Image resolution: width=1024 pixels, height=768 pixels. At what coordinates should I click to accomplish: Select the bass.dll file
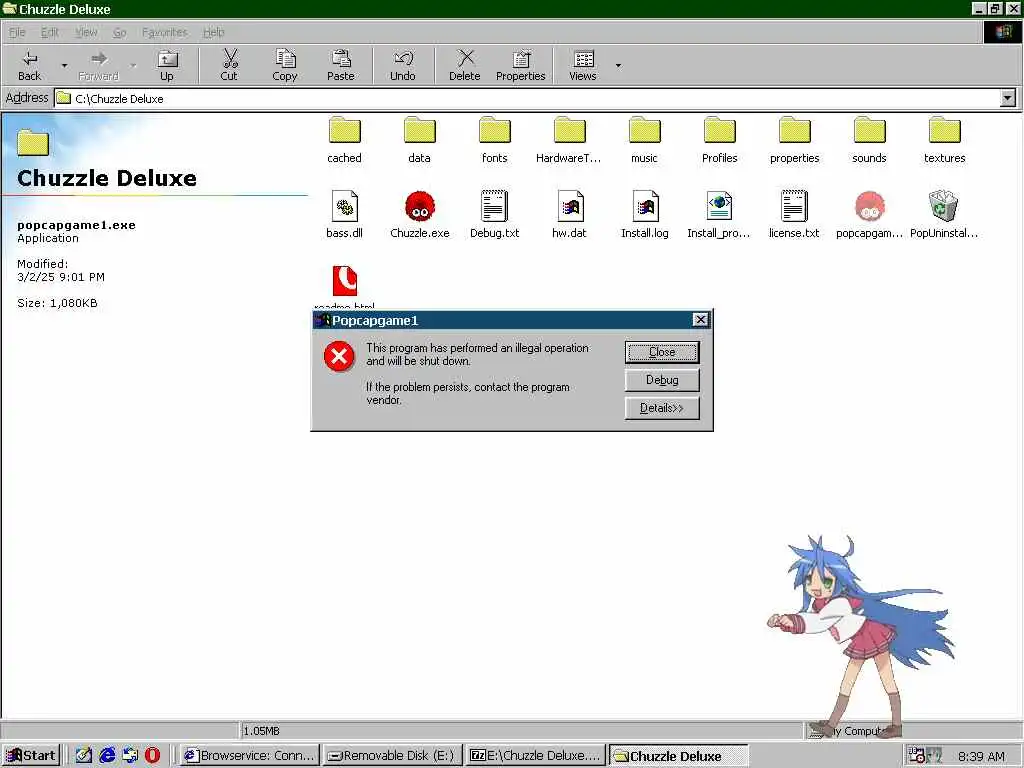[344, 214]
